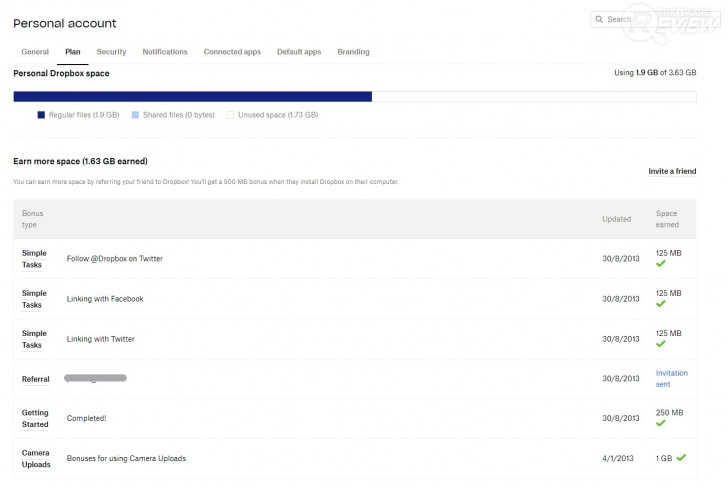Click the Regular files (1.9 GB) label
The height and width of the screenshot is (488, 728).
84,115
